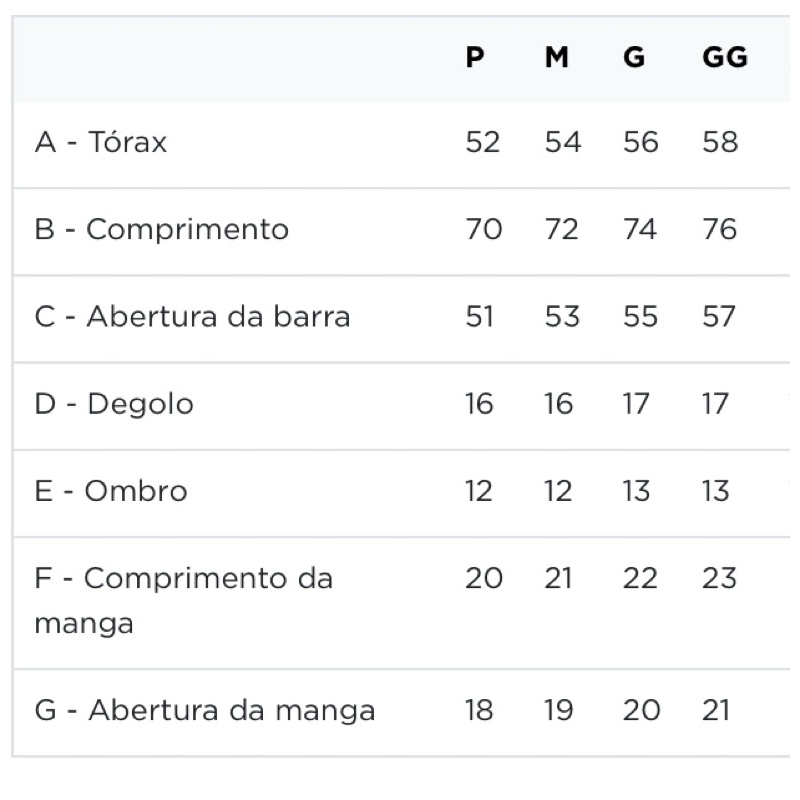Click the D - Degolo row label

114,404
